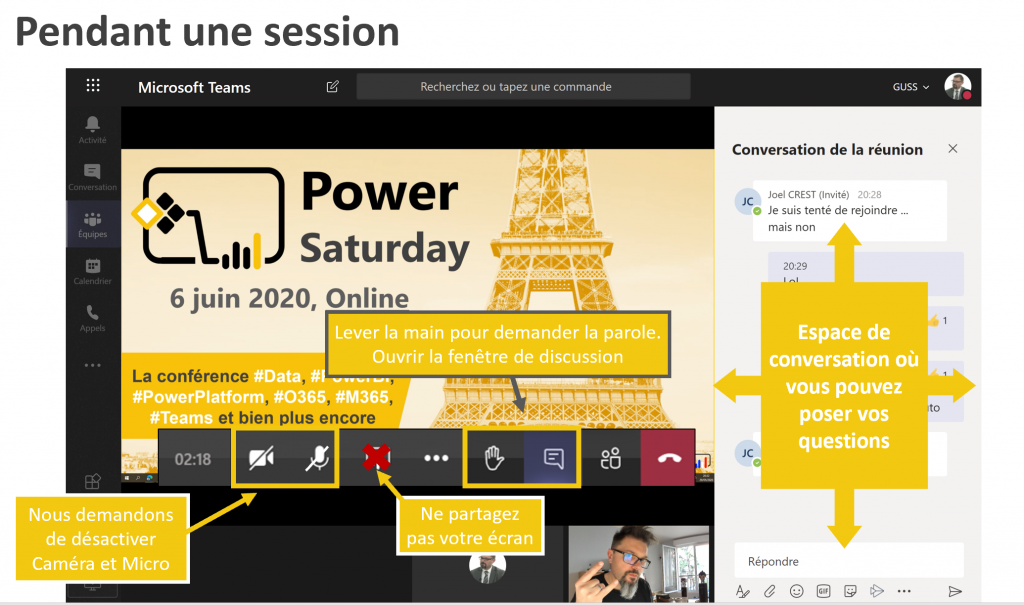1024x605 pixels.
Task: Open Calendrier in the left rail
Action: tap(93, 271)
